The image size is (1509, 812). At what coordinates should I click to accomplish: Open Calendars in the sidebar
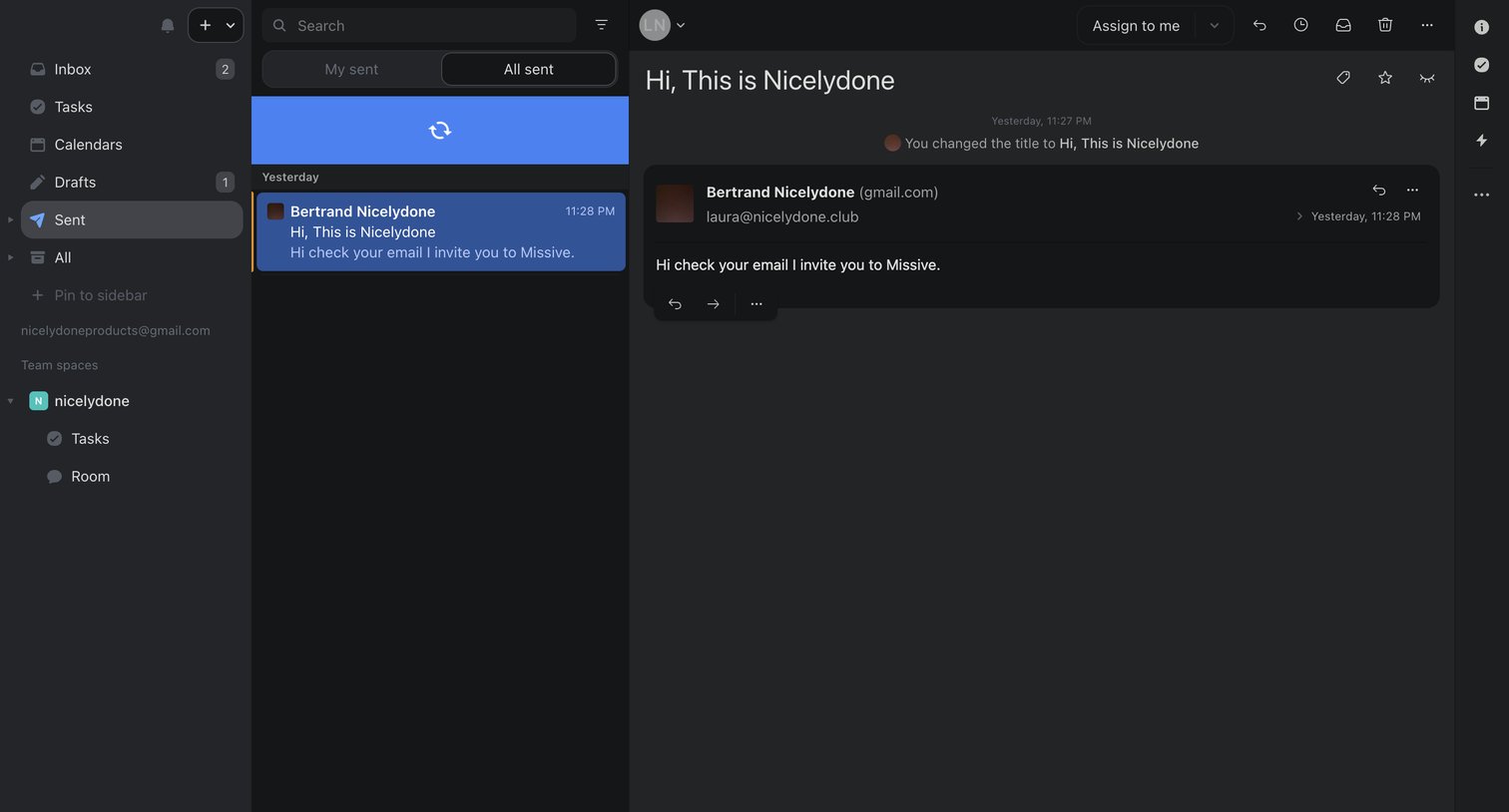click(132, 145)
